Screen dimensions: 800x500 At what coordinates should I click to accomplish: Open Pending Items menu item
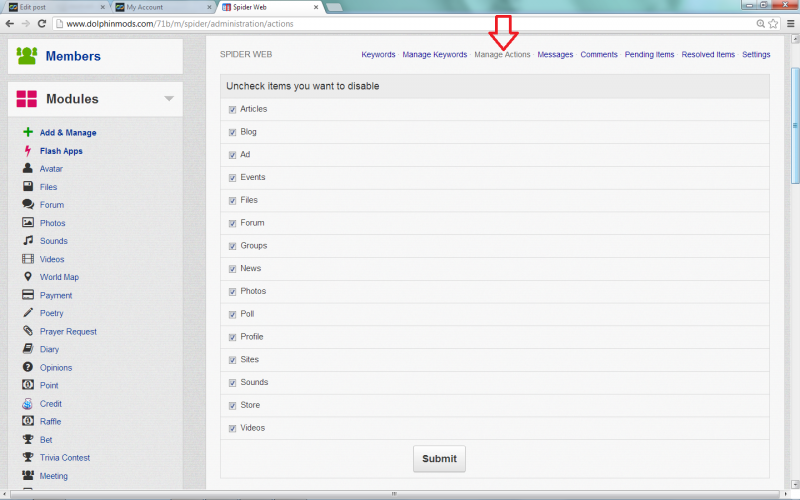tap(649, 55)
